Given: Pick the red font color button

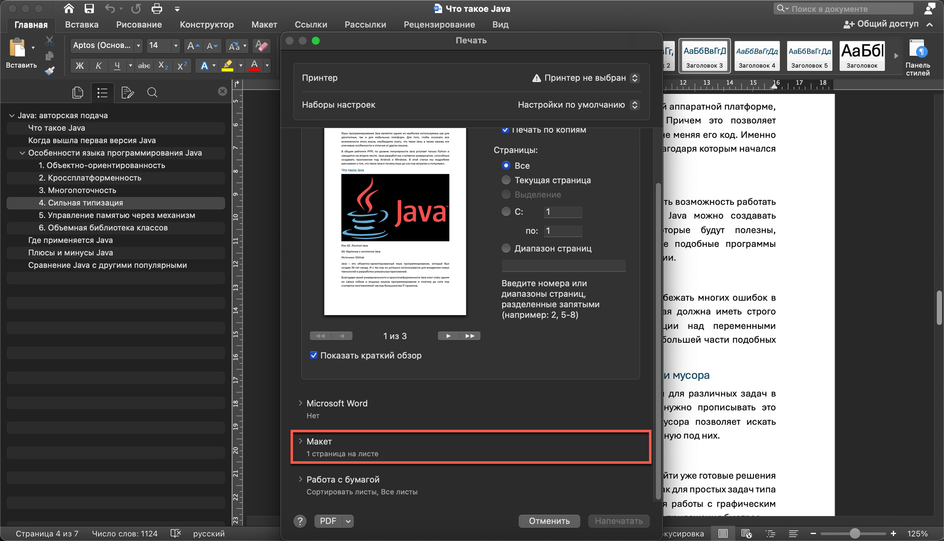Looking at the screenshot, I should 254,66.
